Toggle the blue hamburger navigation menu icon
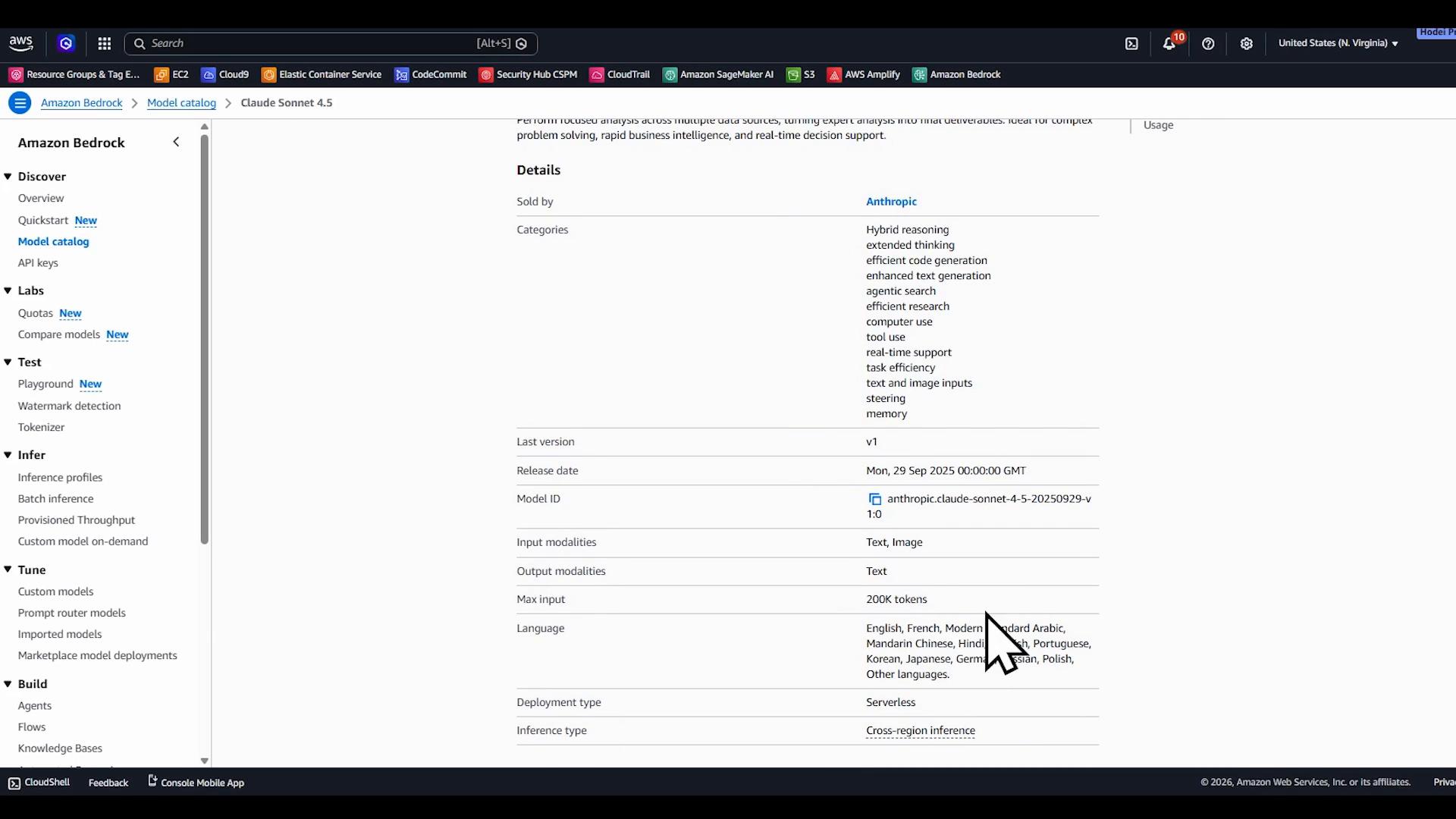Screen dimensions: 1456x819 tap(20, 102)
